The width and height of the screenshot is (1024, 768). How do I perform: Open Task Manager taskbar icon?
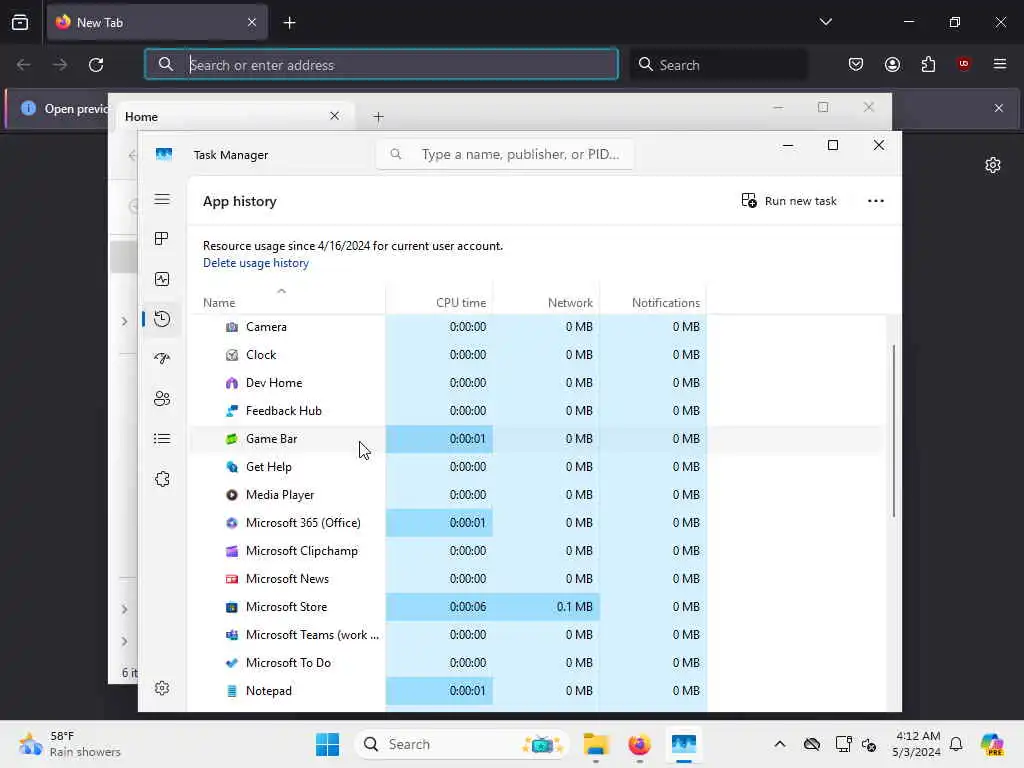click(x=684, y=744)
